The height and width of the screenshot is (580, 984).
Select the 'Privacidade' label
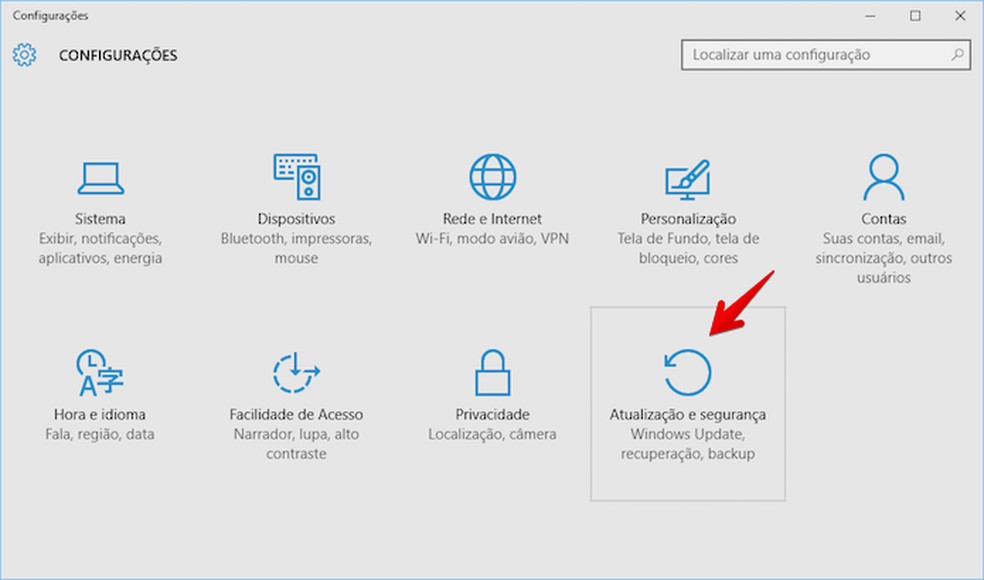(493, 415)
